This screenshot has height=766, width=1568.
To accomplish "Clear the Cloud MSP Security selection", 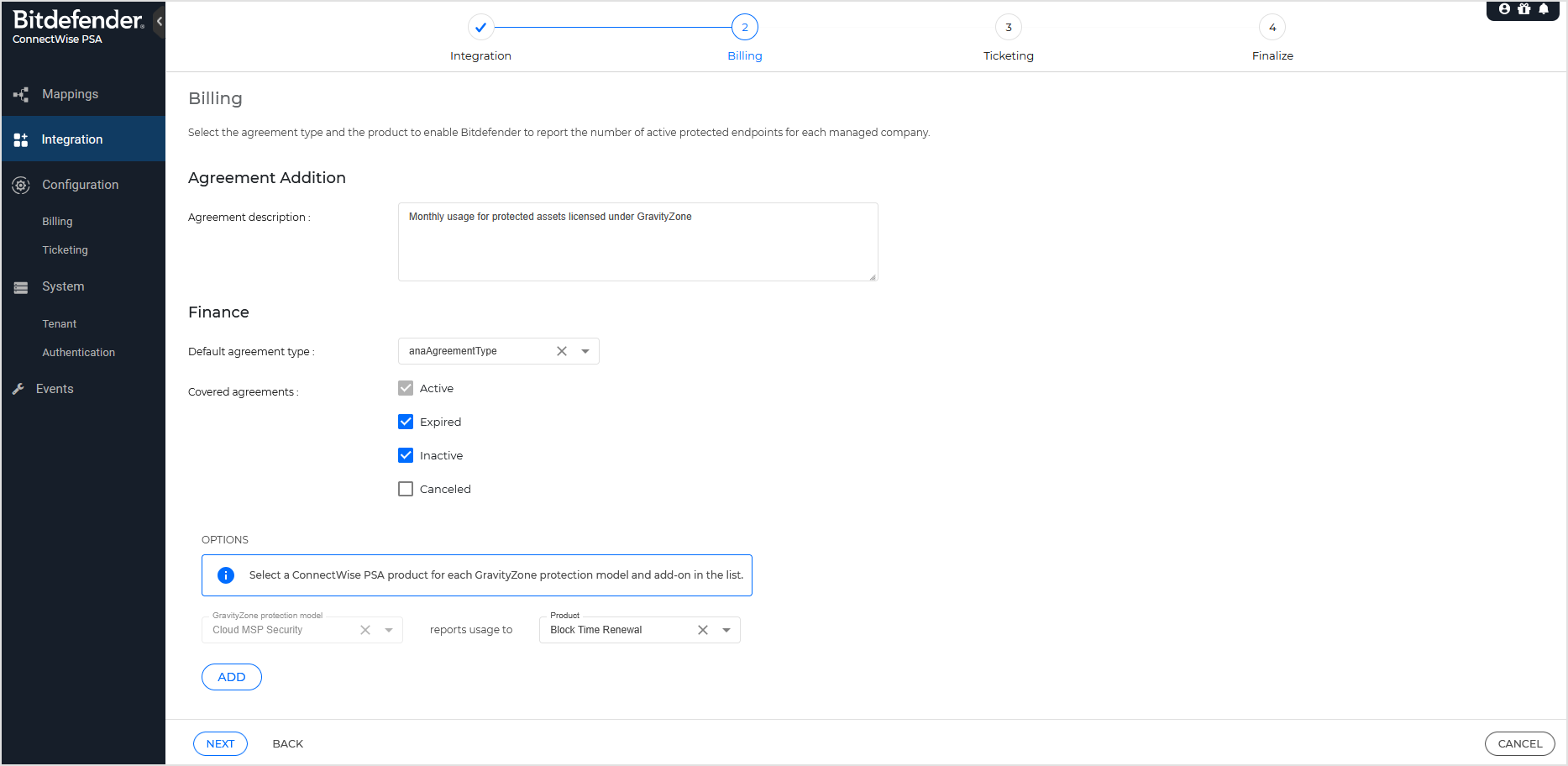I will click(x=365, y=630).
